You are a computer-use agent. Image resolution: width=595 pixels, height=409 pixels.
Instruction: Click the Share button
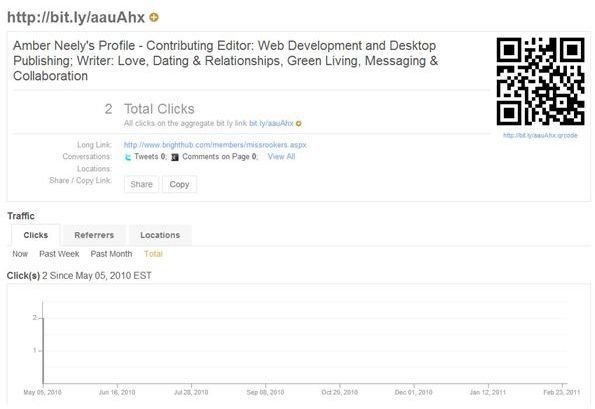[x=141, y=184]
